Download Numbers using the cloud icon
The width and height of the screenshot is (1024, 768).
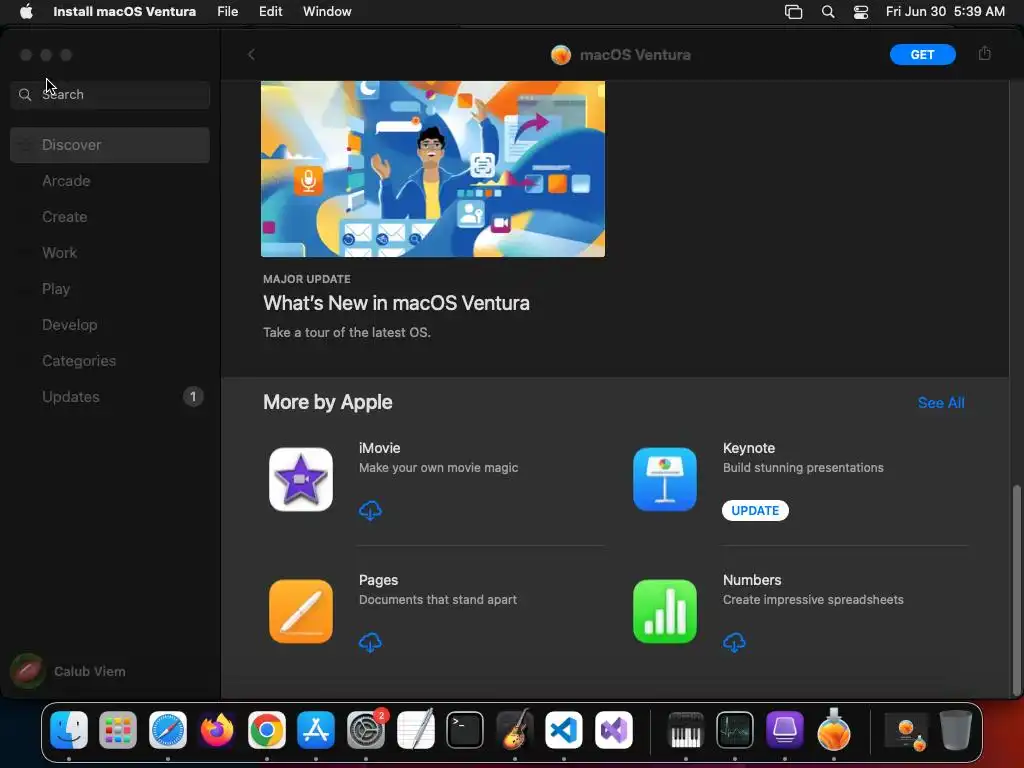pyautogui.click(x=734, y=642)
